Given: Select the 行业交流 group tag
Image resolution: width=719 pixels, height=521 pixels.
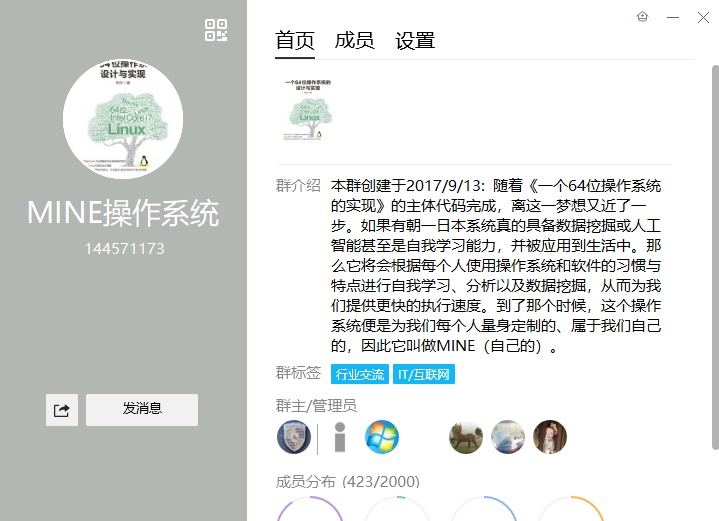Looking at the screenshot, I should pos(360,374).
